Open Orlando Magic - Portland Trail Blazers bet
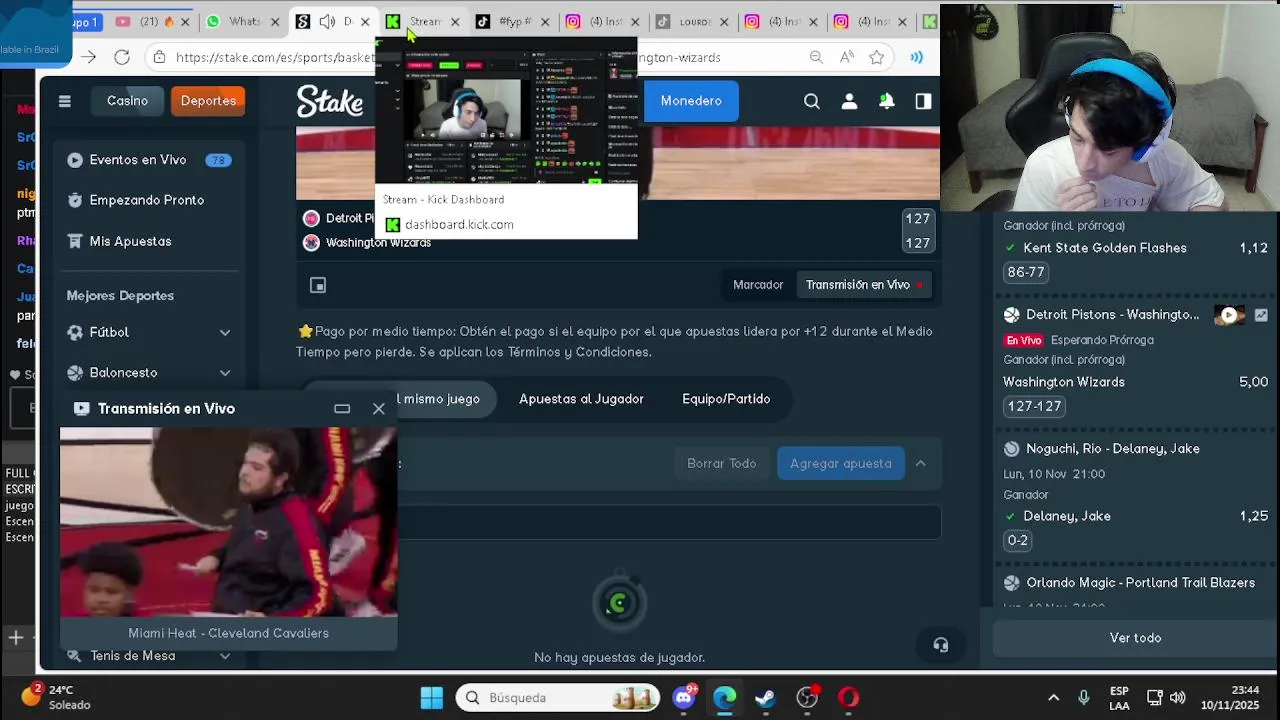 pyautogui.click(x=1140, y=583)
